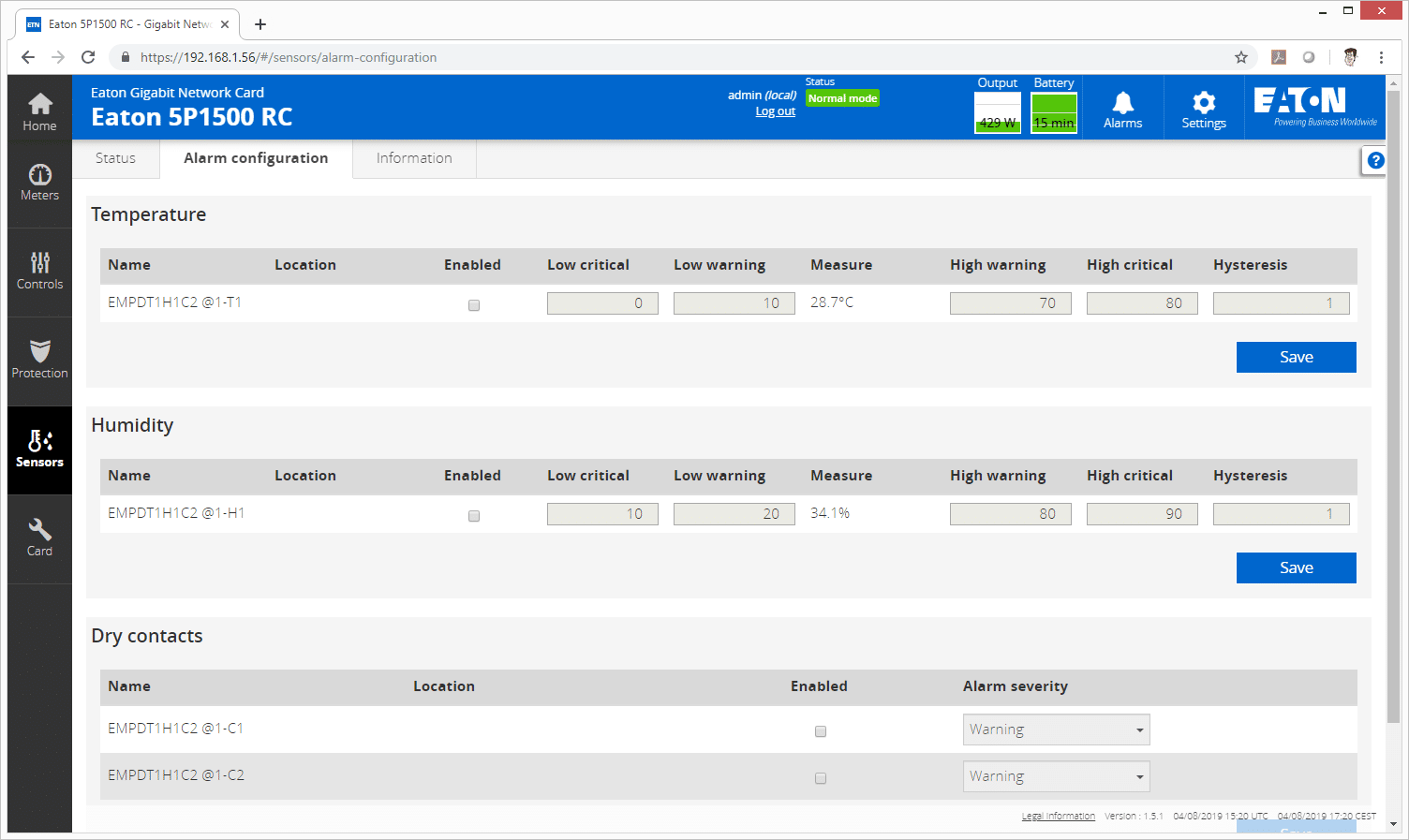The height and width of the screenshot is (840, 1409).
Task: Switch to the Status tab
Action: coord(115,158)
